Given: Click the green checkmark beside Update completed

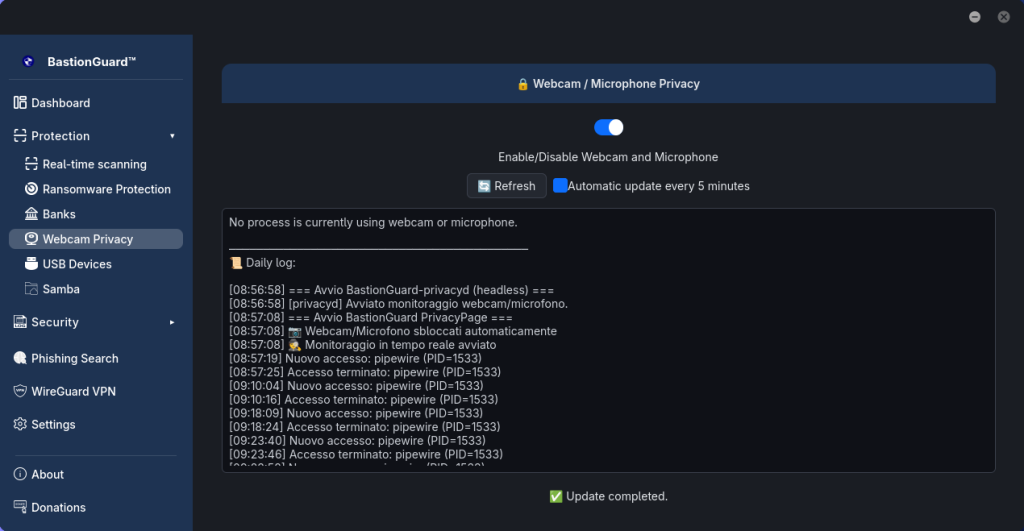Looking at the screenshot, I should [556, 497].
